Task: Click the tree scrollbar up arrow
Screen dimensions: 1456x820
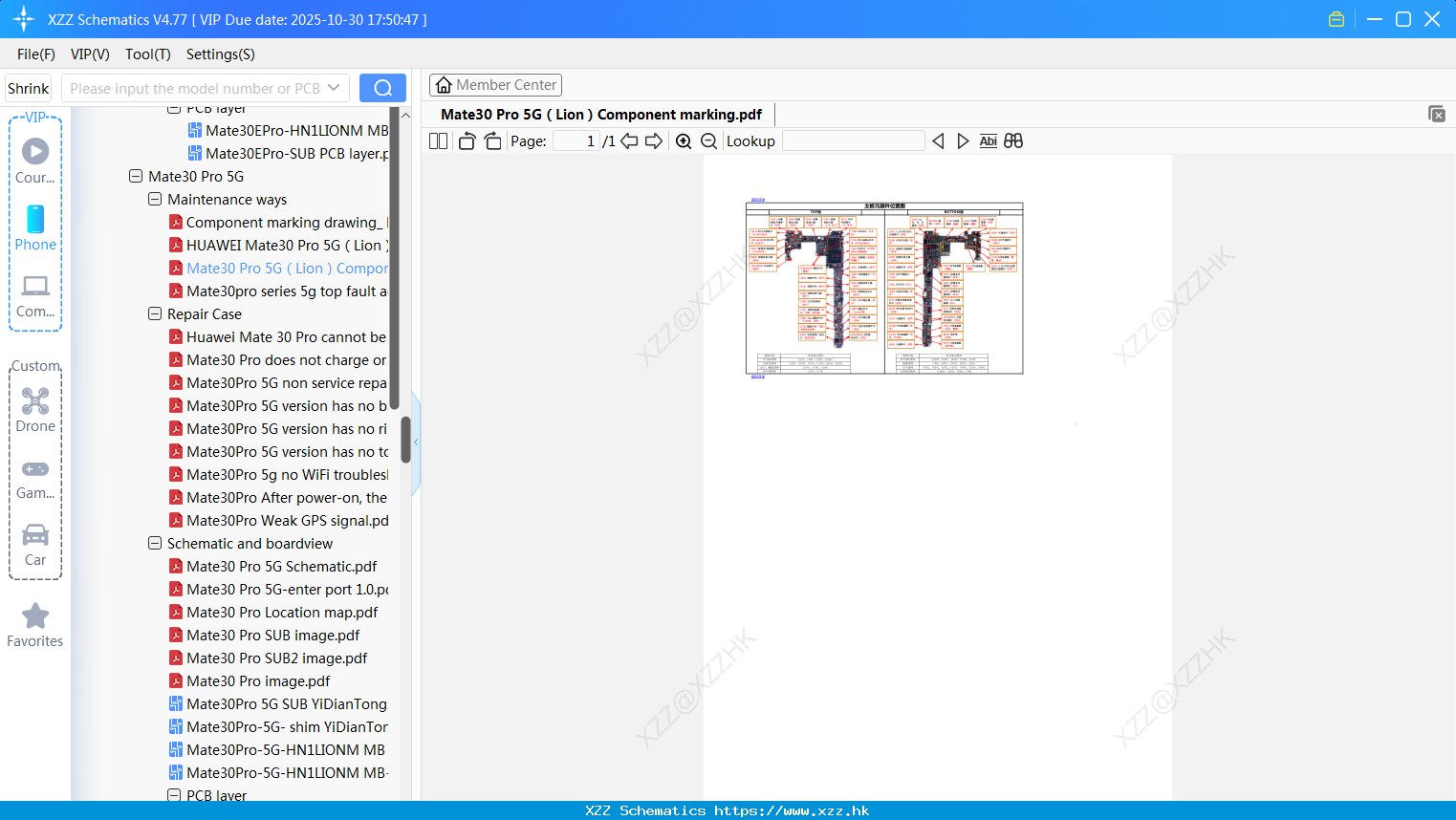Action: (405, 115)
